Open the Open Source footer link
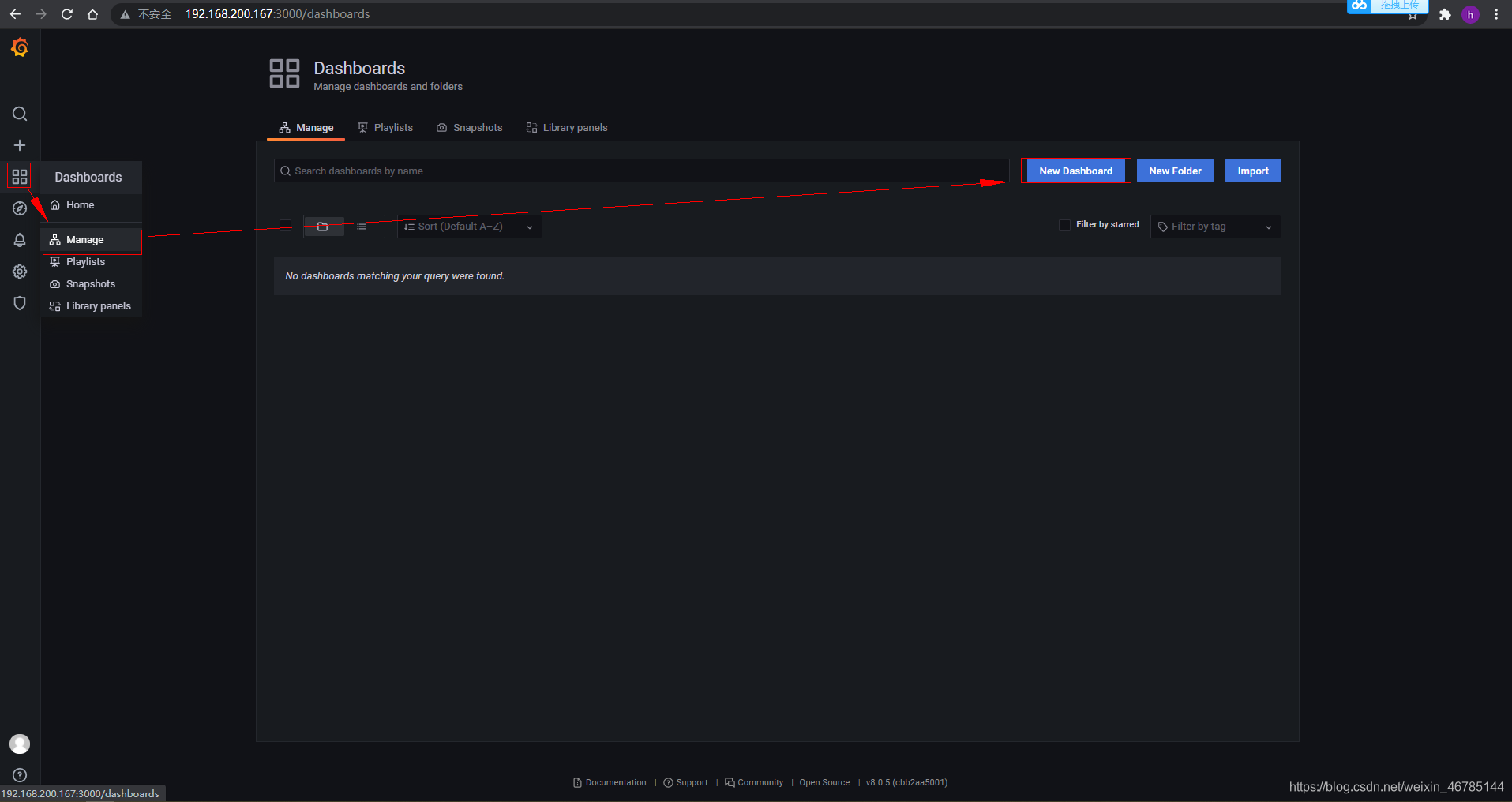1512x802 pixels. (824, 783)
